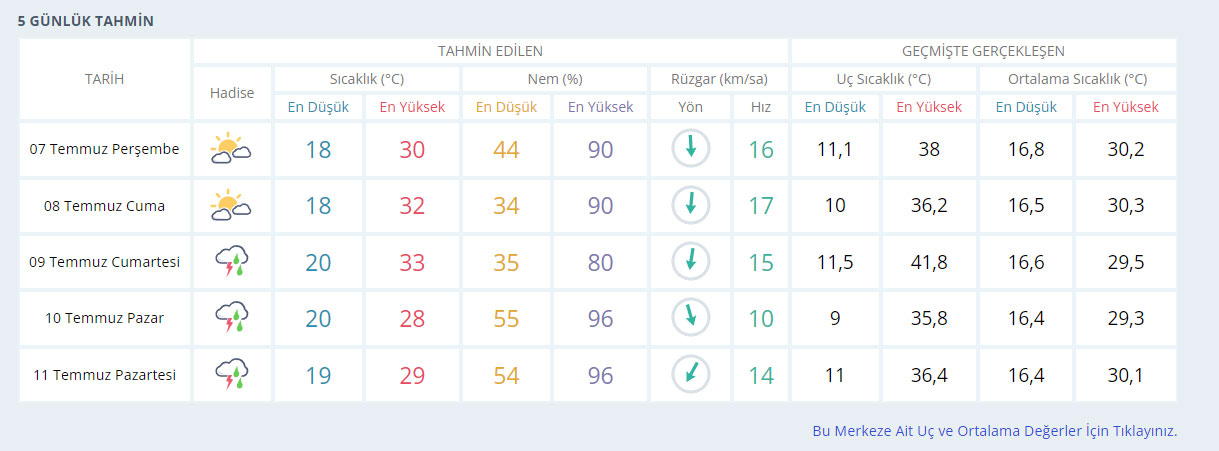
Task: Click the 'Rüzgar (km/sa)' column header
Action: coord(718,79)
